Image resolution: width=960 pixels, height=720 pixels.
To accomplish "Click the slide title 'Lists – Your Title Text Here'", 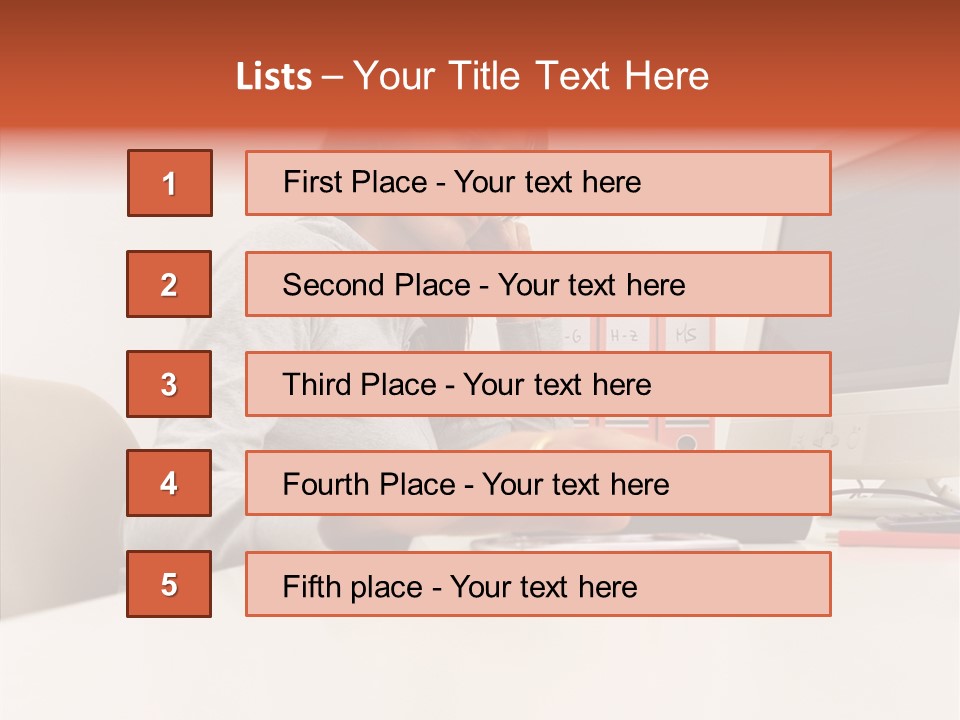I will click(472, 76).
